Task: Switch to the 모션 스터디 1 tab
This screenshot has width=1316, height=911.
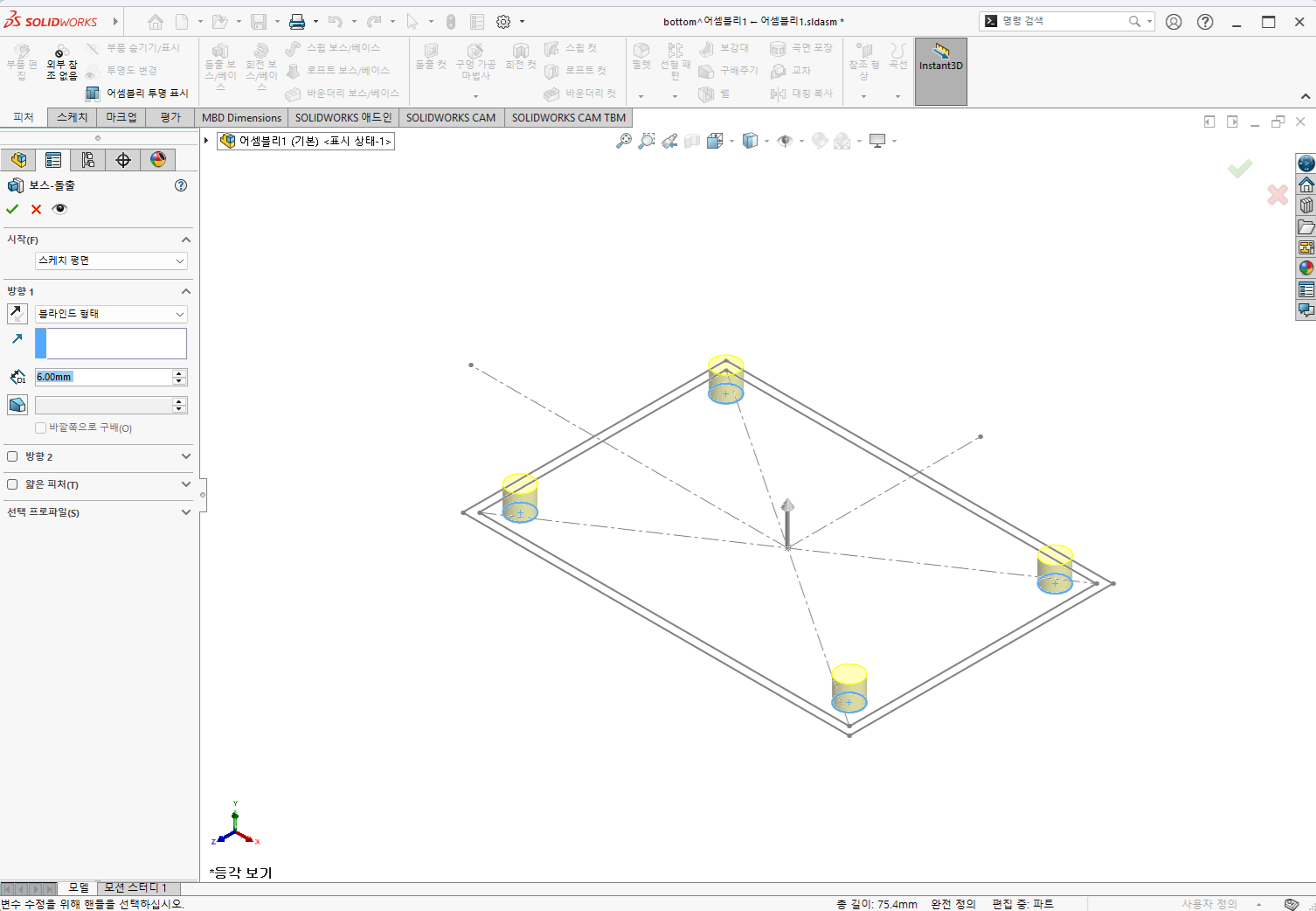Action: click(x=135, y=887)
